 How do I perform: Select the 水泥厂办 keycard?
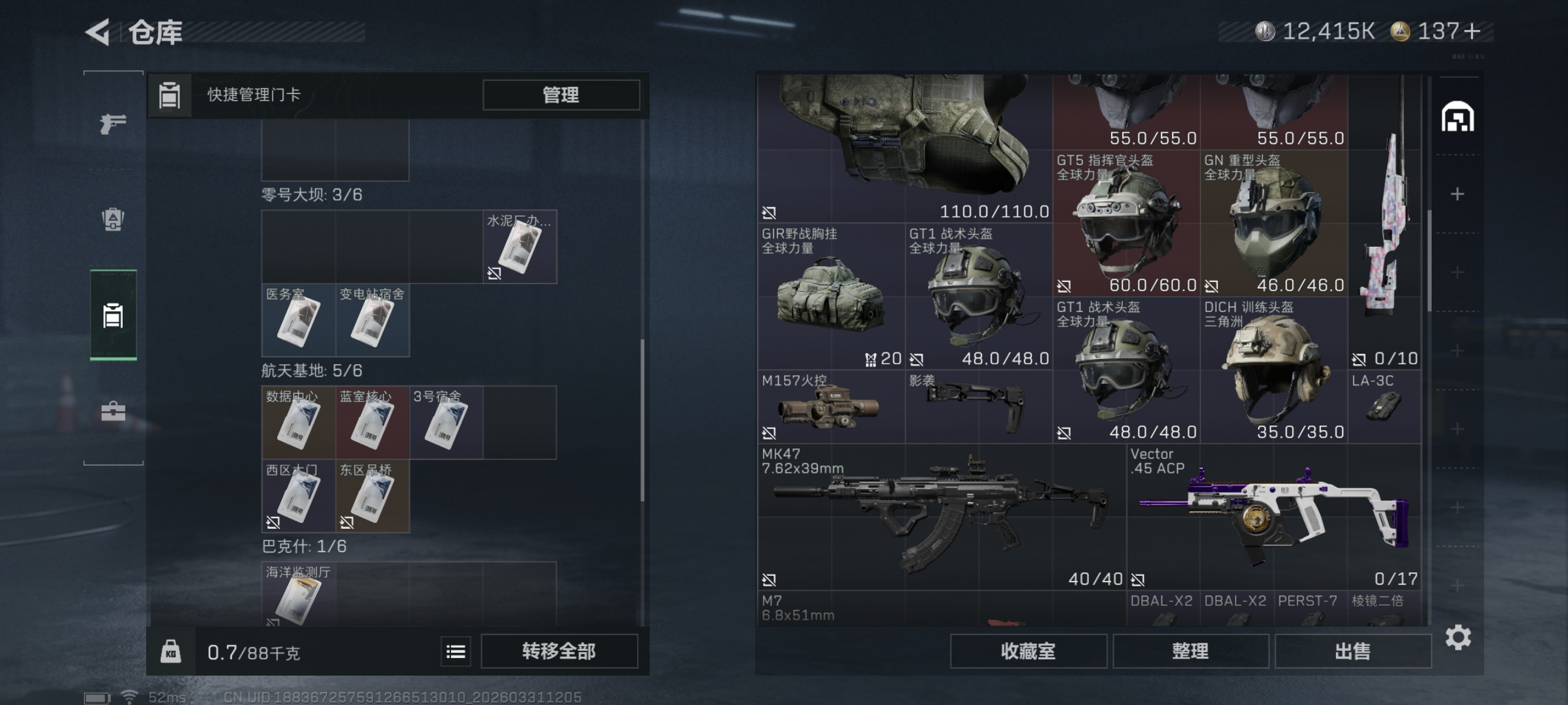pyautogui.click(x=520, y=247)
